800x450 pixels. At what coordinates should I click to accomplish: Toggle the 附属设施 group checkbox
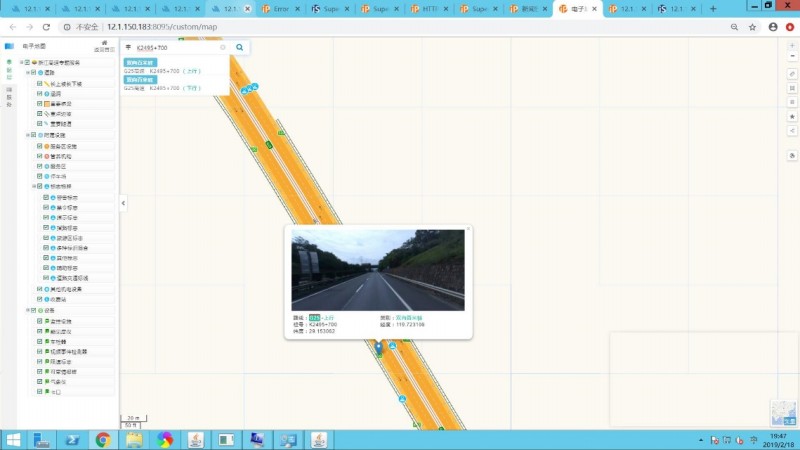pos(34,135)
